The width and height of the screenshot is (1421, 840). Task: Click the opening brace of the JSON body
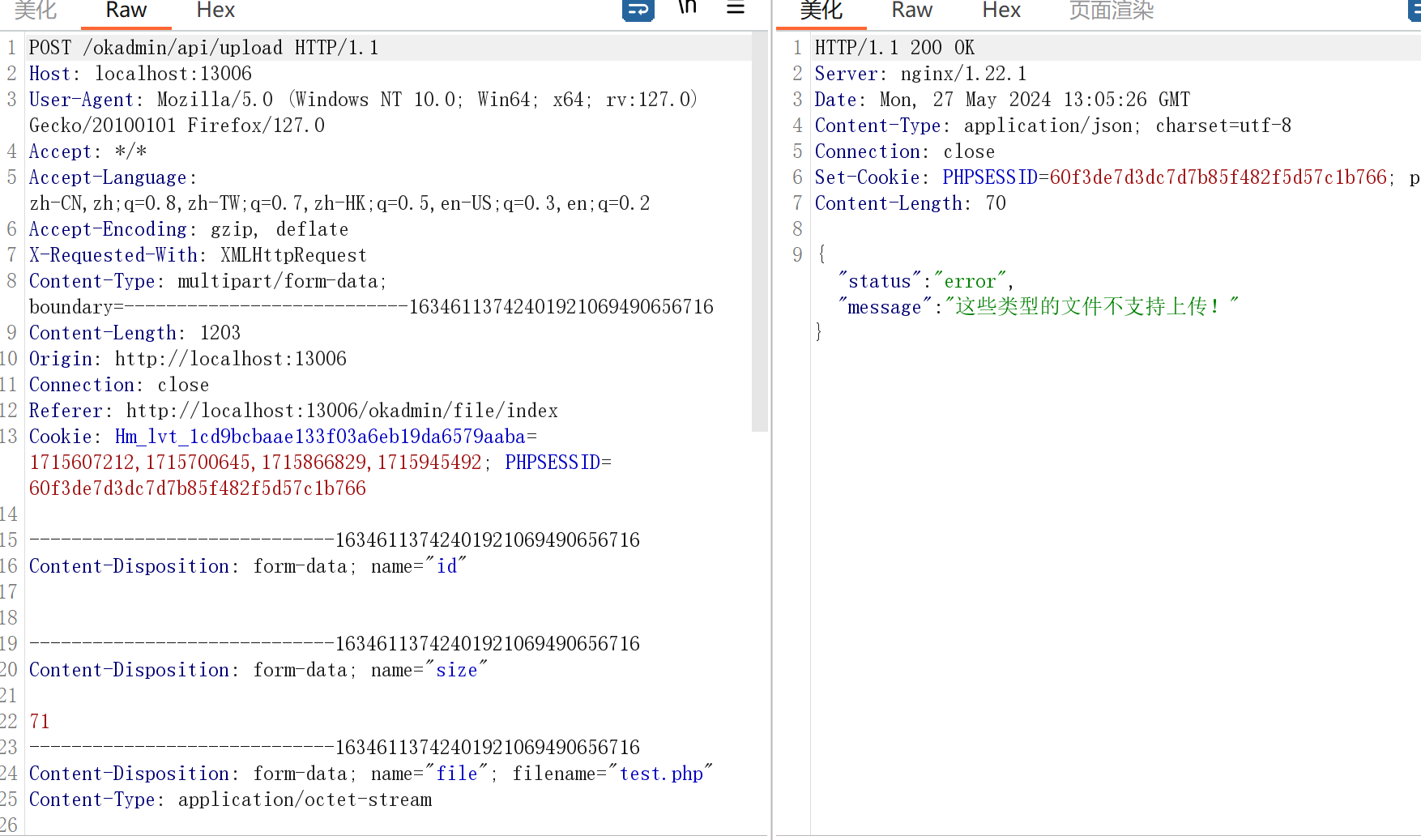coord(821,255)
